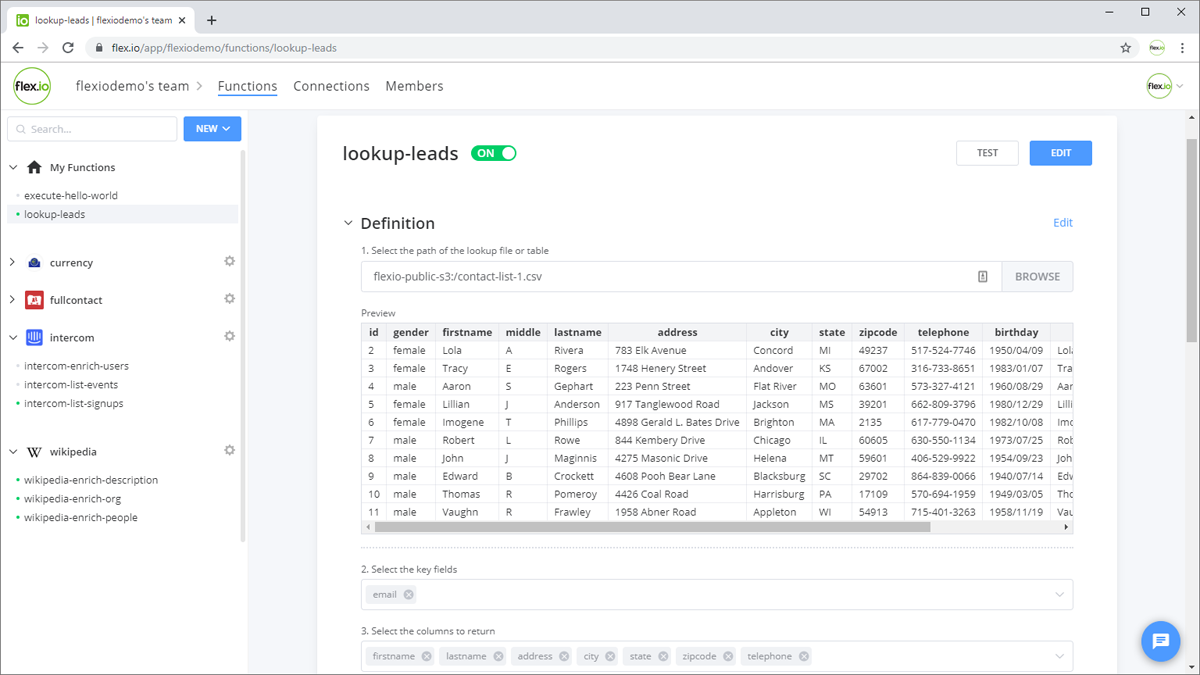
Task: Open settings gear for fullcontact
Action: (229, 299)
